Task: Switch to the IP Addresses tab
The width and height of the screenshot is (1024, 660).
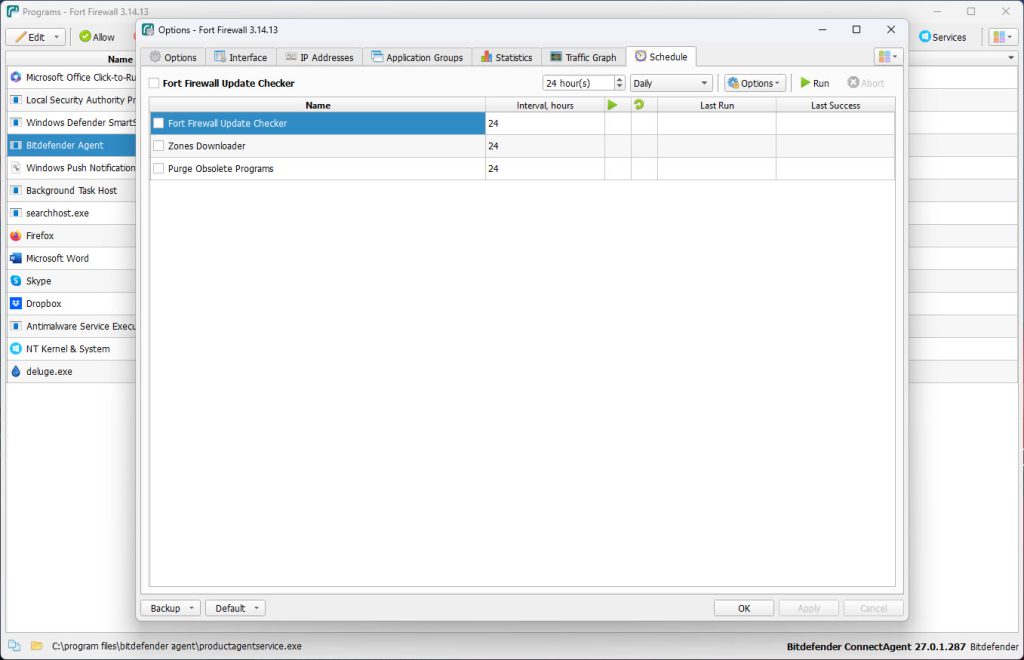Action: [x=319, y=57]
